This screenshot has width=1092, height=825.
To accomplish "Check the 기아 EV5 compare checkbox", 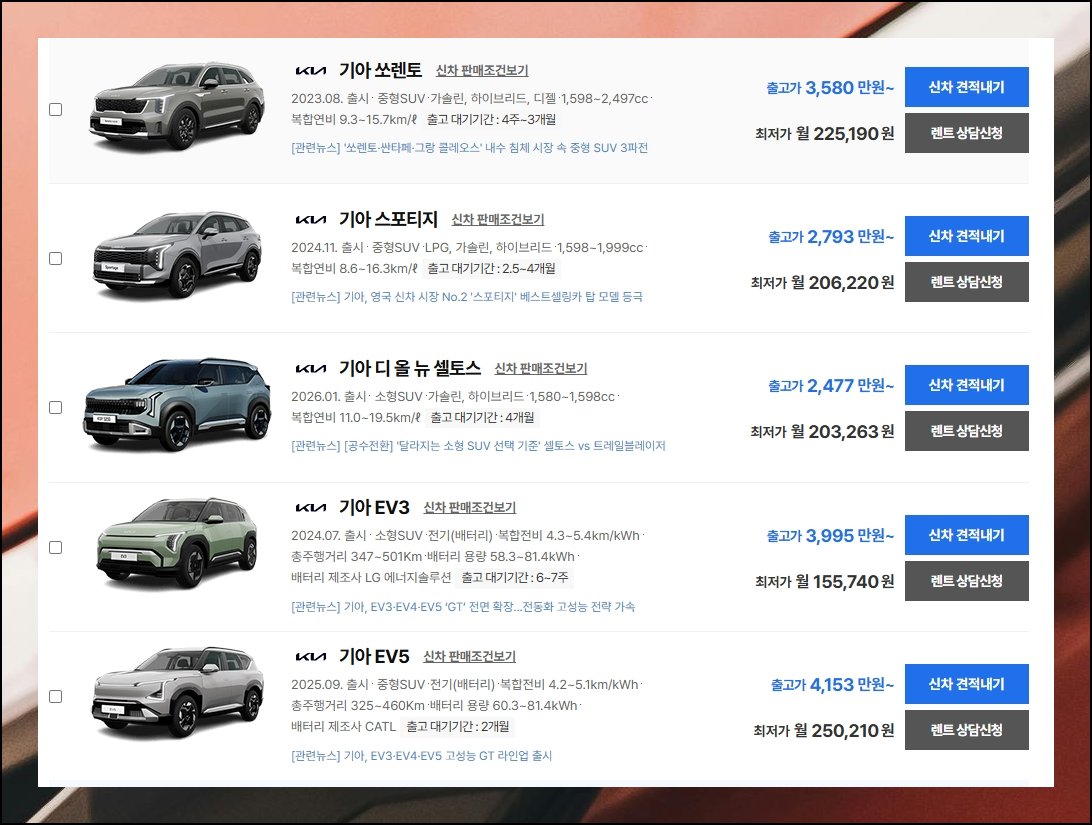I will tap(56, 696).
